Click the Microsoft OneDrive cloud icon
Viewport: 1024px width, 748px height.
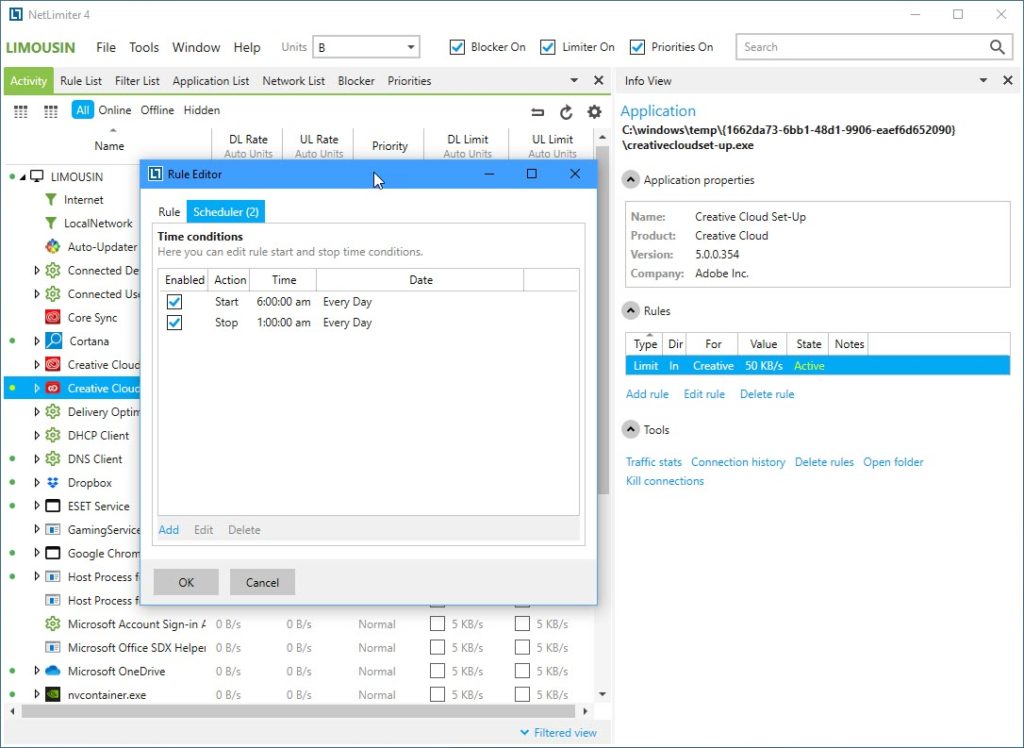(x=53, y=671)
